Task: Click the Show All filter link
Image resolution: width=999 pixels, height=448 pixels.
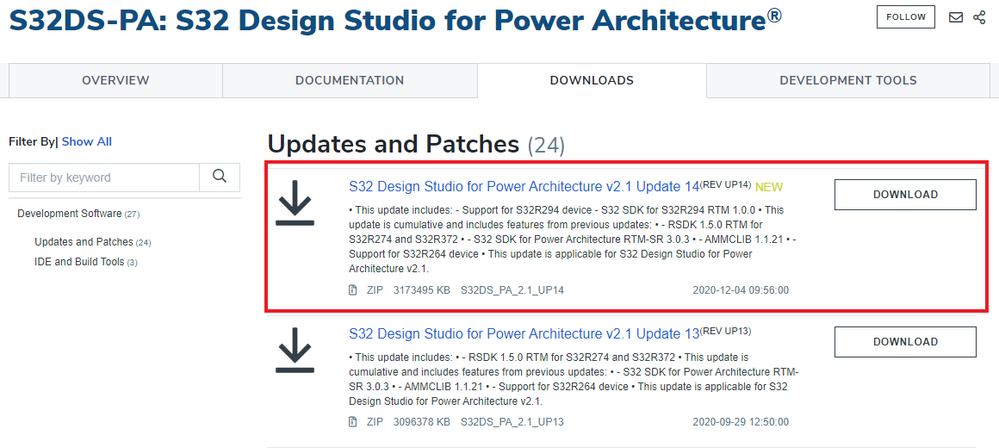Action: point(87,141)
